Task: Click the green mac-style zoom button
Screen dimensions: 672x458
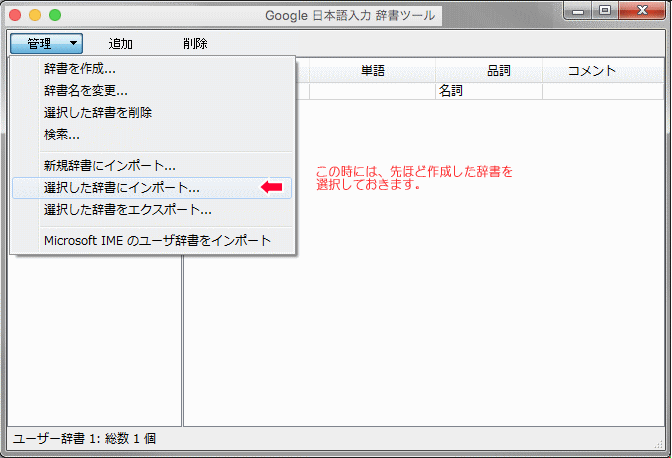Action: pos(55,15)
